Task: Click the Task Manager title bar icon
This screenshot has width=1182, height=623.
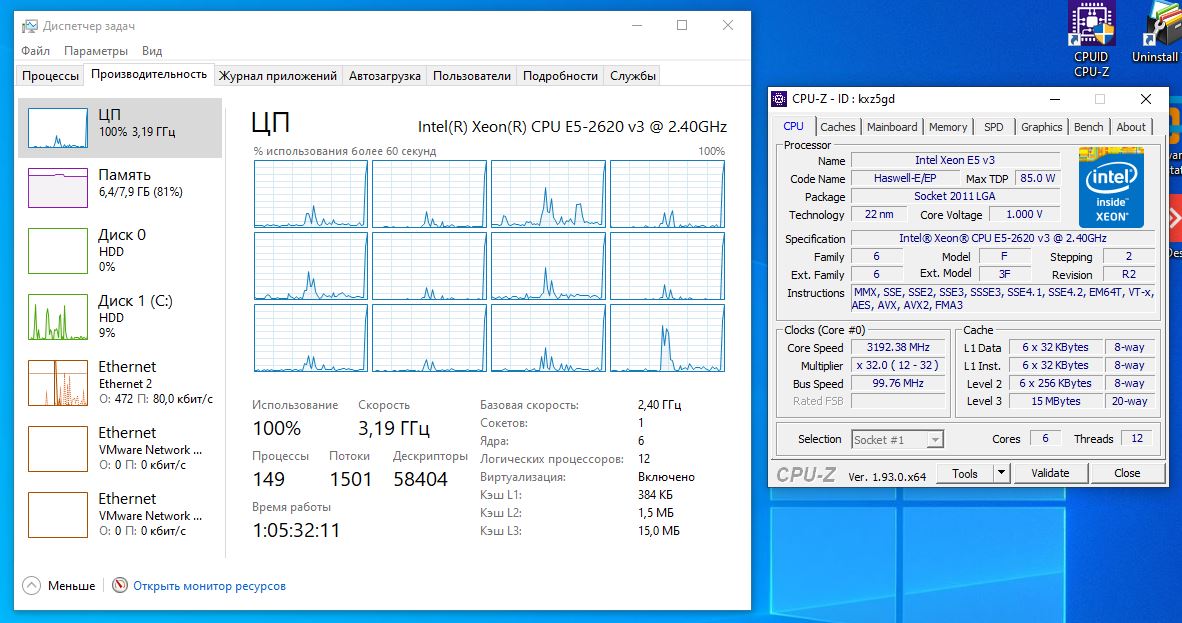Action: click(x=29, y=26)
